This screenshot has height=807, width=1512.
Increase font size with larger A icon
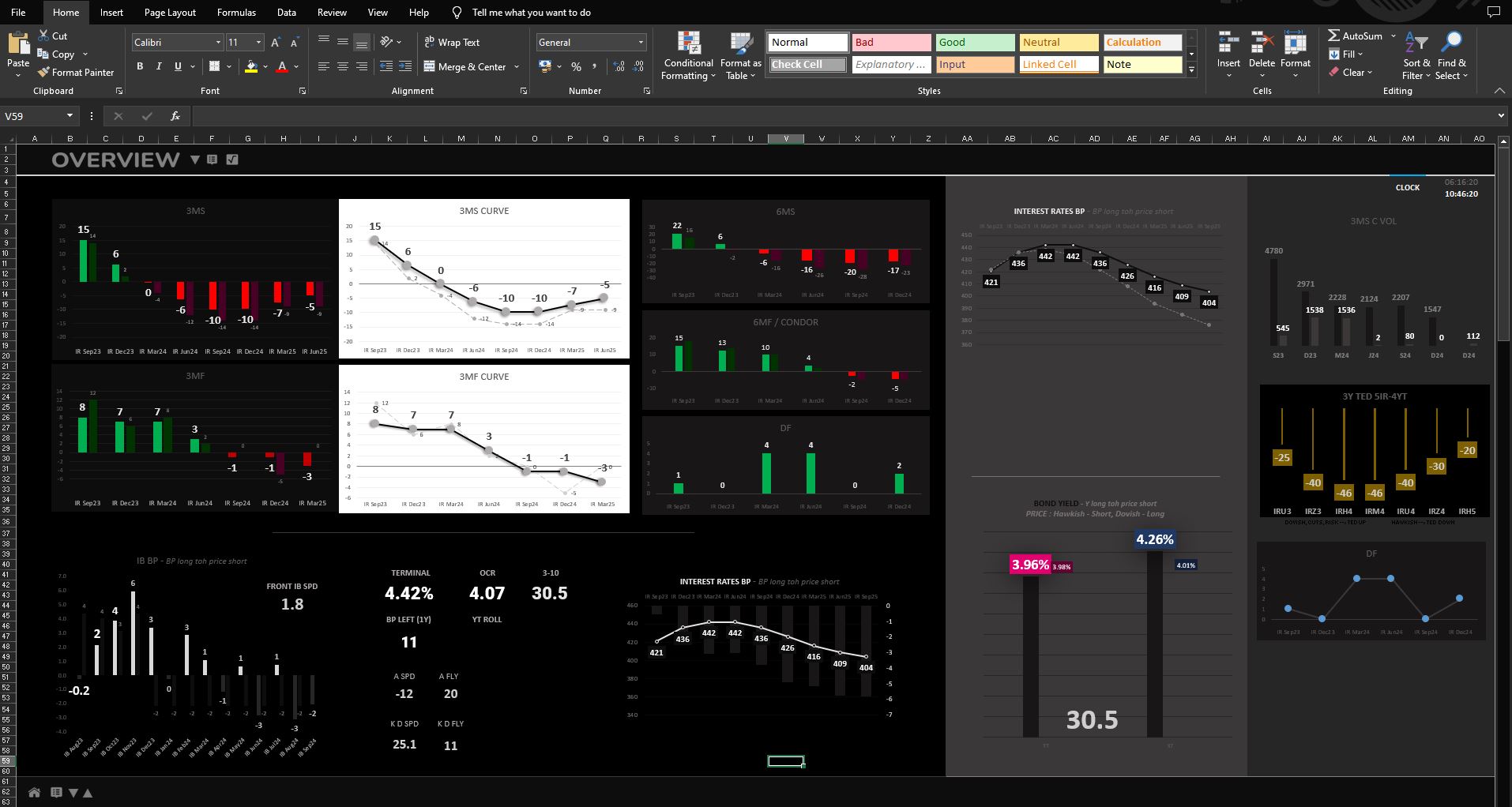276,43
